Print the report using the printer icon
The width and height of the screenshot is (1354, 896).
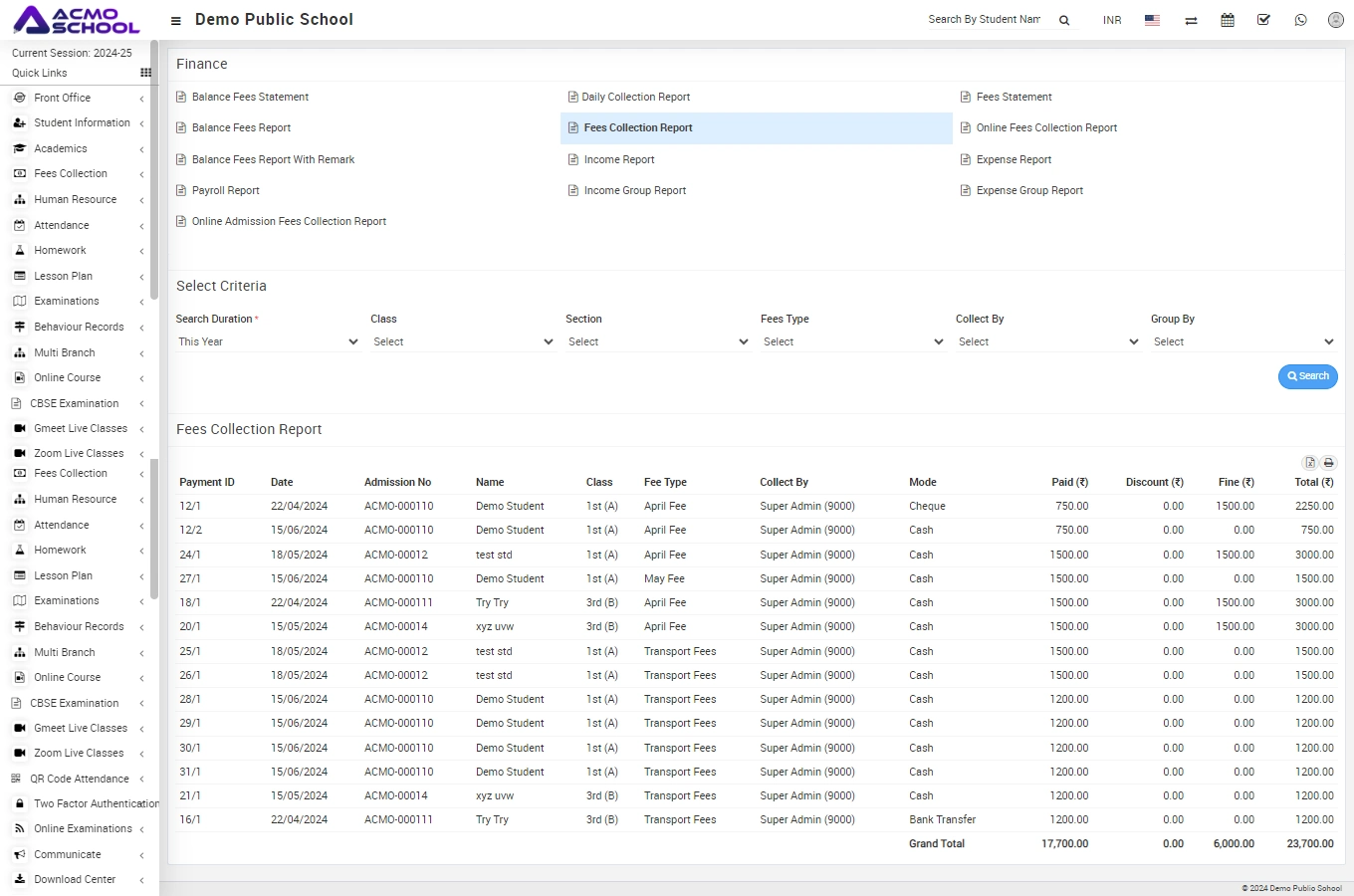pyautogui.click(x=1328, y=463)
